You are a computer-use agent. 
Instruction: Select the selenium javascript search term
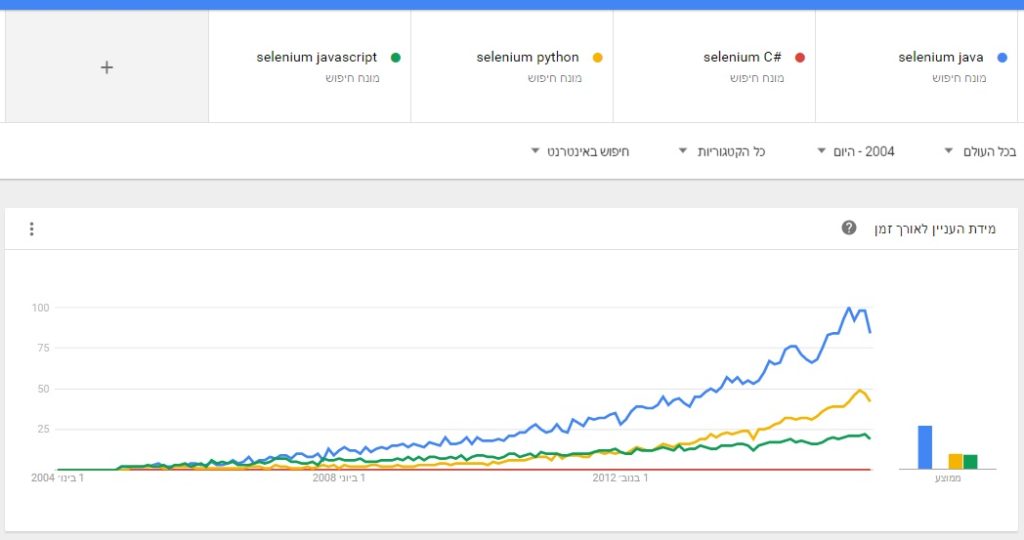point(316,57)
